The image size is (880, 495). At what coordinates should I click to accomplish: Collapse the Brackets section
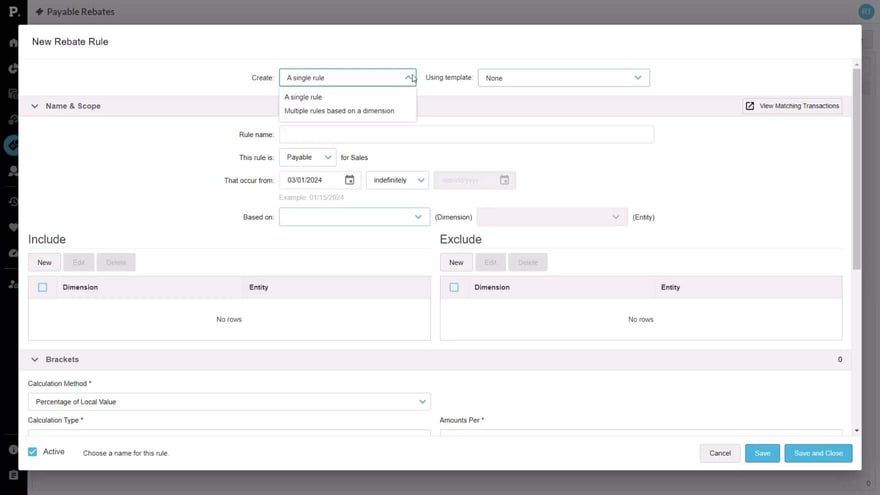pos(35,359)
